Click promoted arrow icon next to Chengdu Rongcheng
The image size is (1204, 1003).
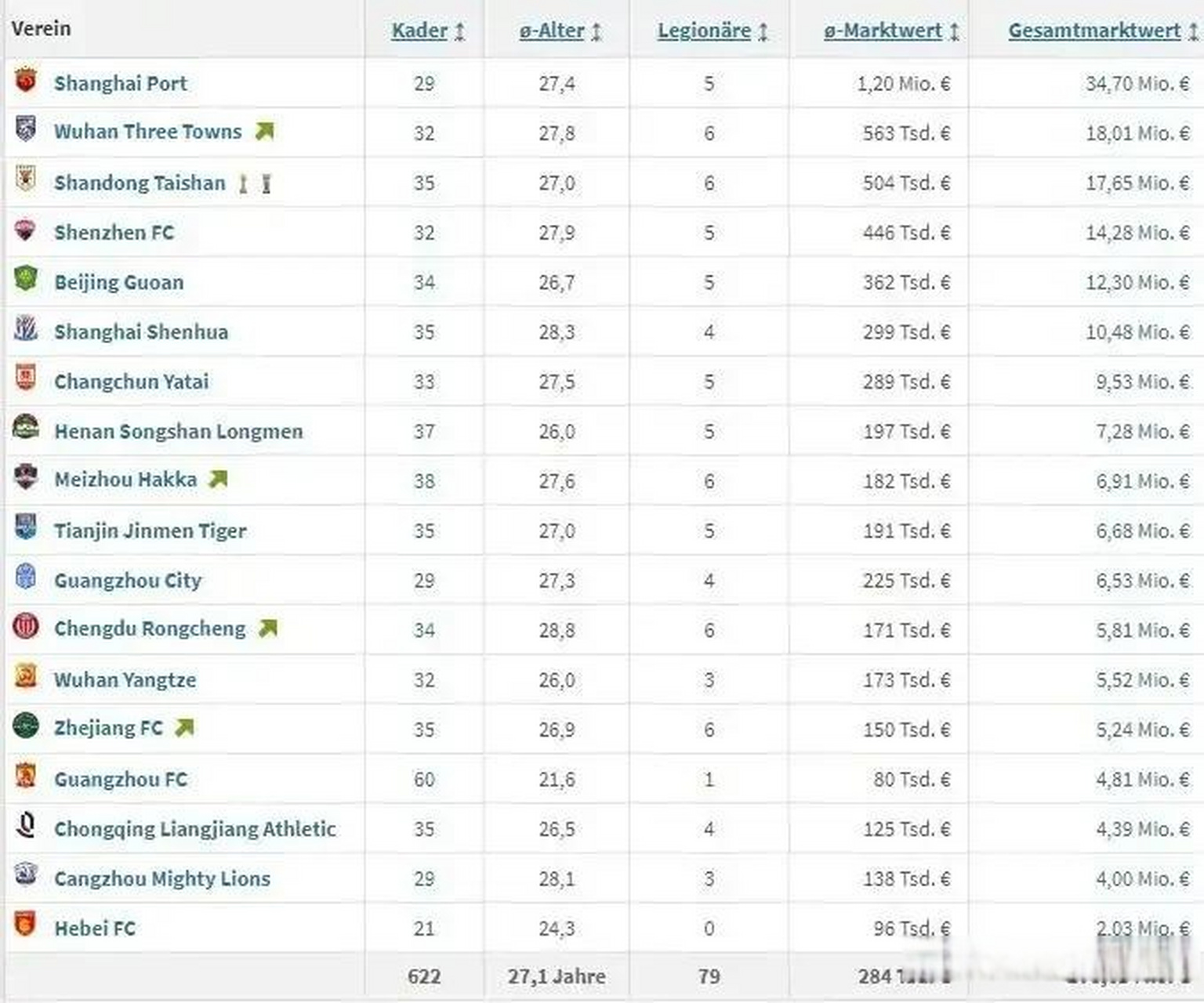pyautogui.click(x=268, y=628)
